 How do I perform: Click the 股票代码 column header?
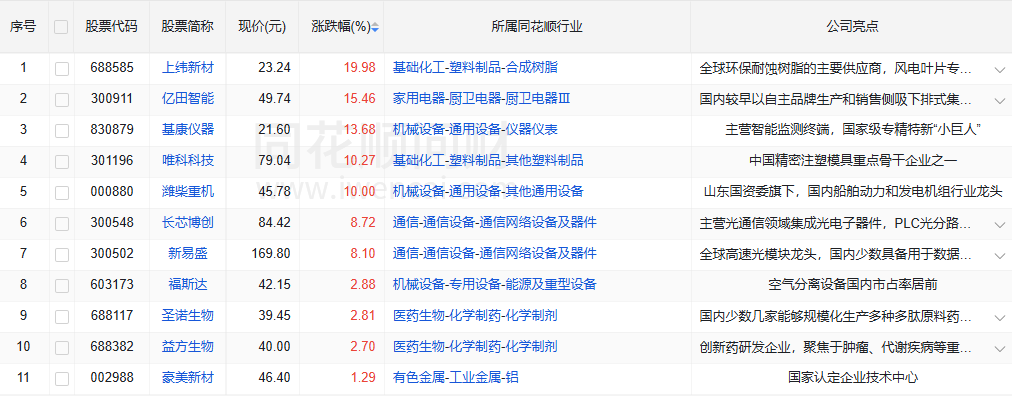tap(112, 27)
